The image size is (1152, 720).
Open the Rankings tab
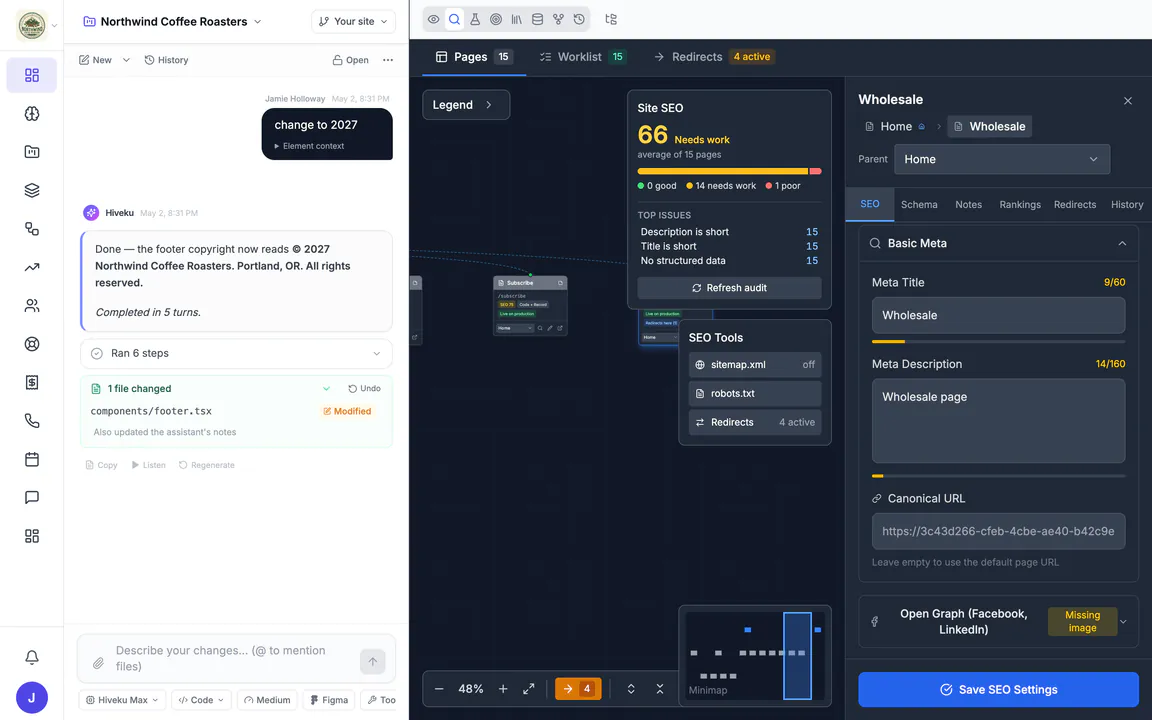(x=1020, y=204)
